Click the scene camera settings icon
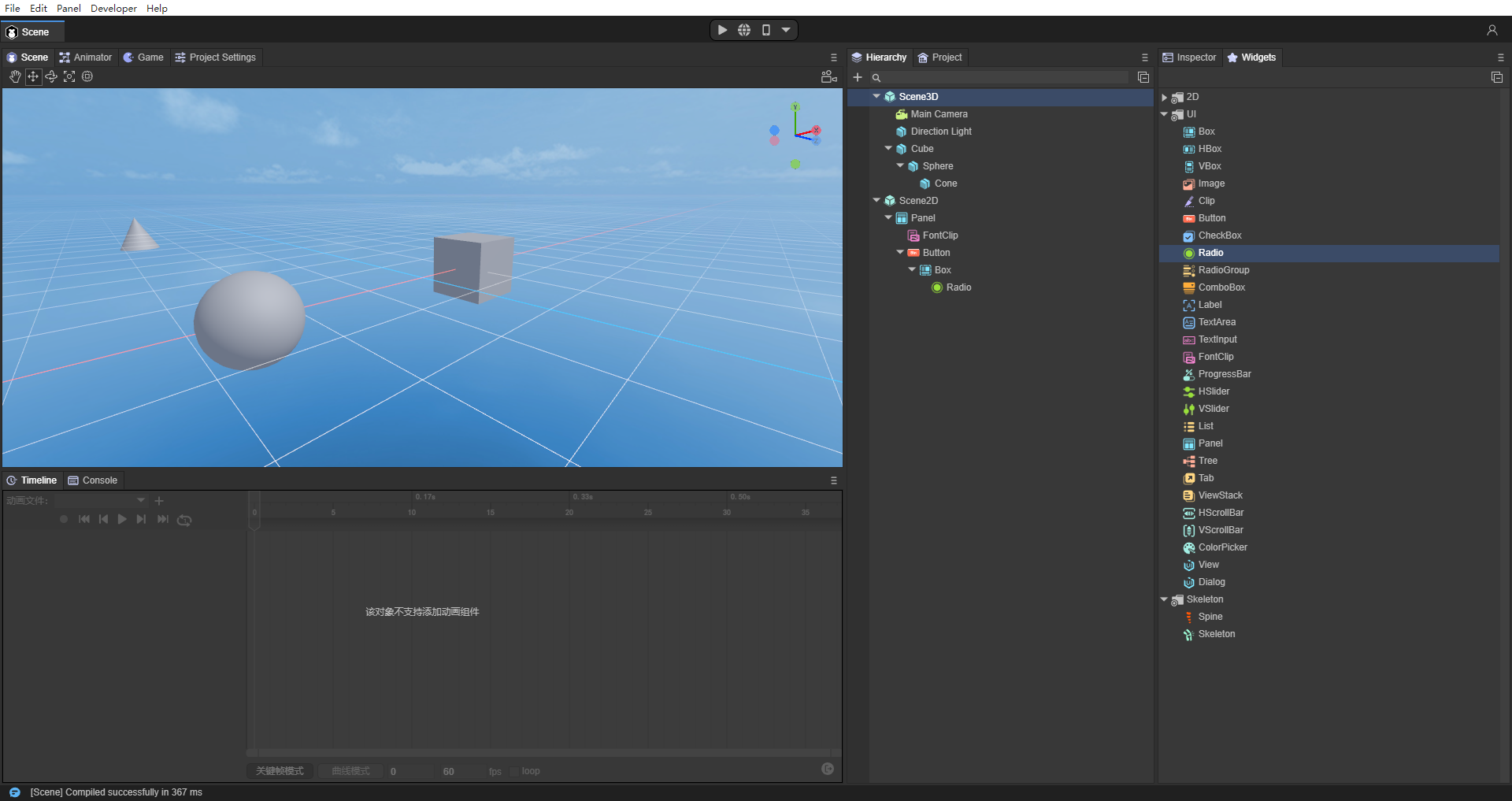The width and height of the screenshot is (1512, 801). click(x=828, y=76)
